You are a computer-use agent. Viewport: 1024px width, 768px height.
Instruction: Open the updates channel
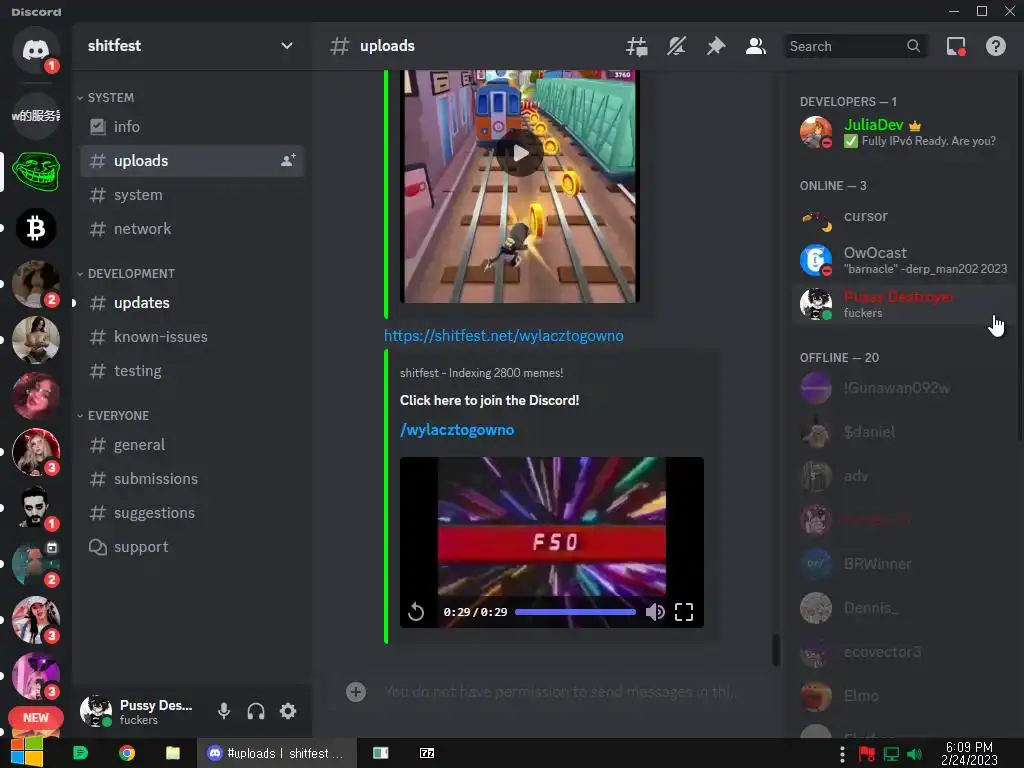pyautogui.click(x=191, y=303)
